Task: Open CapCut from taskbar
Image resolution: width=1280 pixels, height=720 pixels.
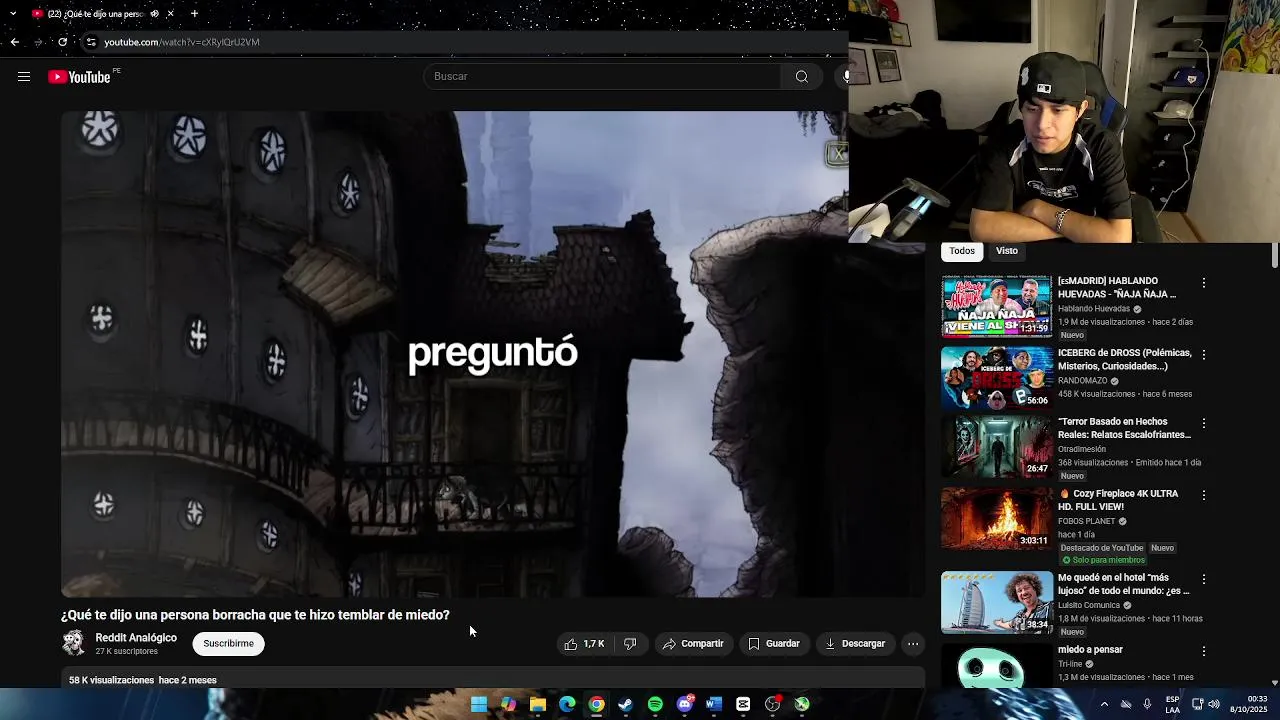Action: pos(743,704)
